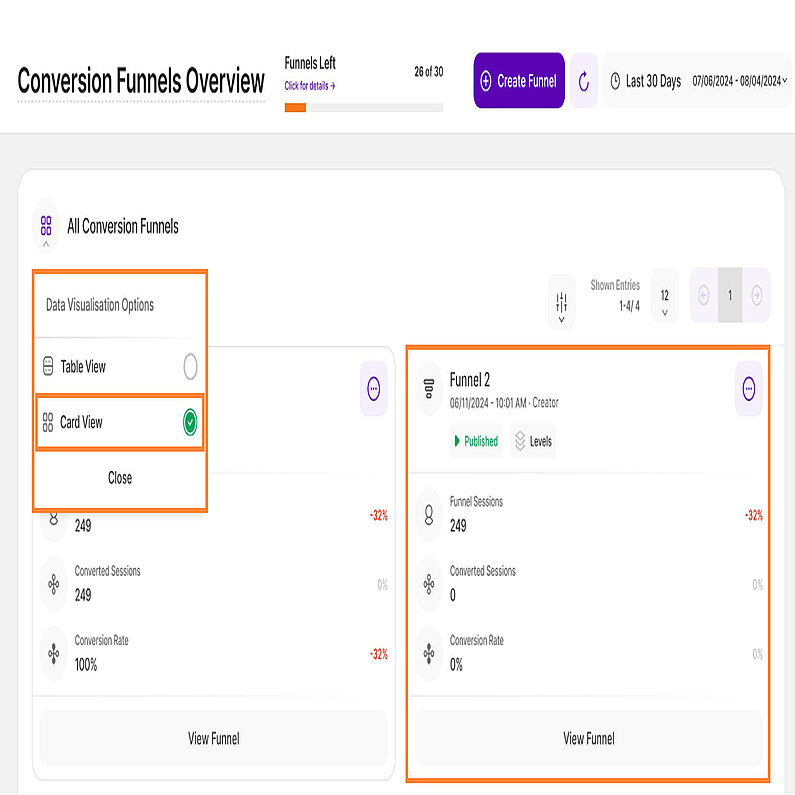This screenshot has width=795, height=795.
Task: Click View Funnel button for Funnel 2
Action: click(x=588, y=739)
